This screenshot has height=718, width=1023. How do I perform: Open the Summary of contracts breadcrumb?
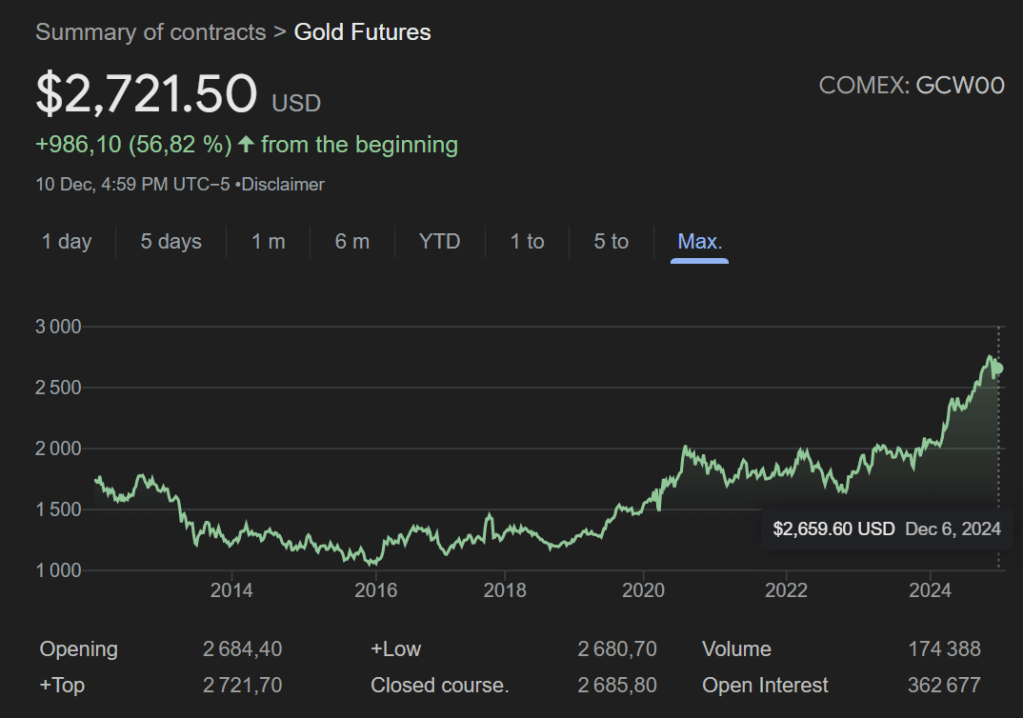pos(150,32)
